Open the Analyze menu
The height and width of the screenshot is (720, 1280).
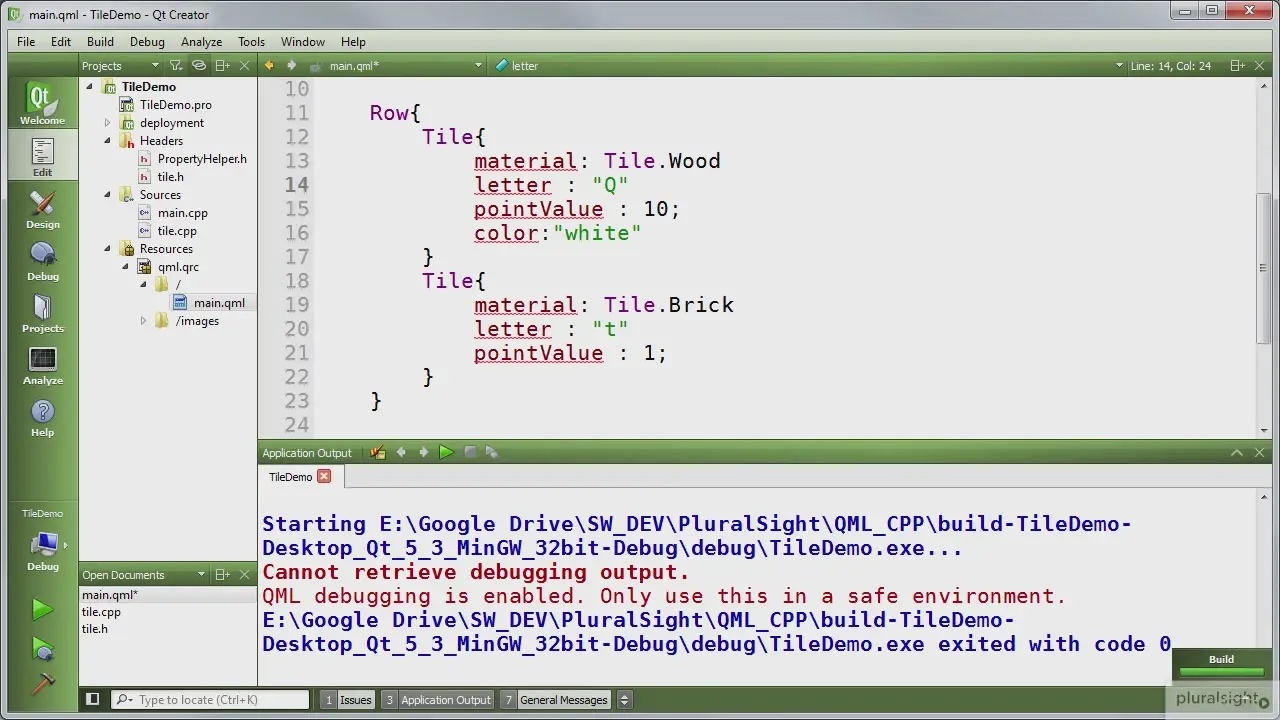[x=201, y=42]
